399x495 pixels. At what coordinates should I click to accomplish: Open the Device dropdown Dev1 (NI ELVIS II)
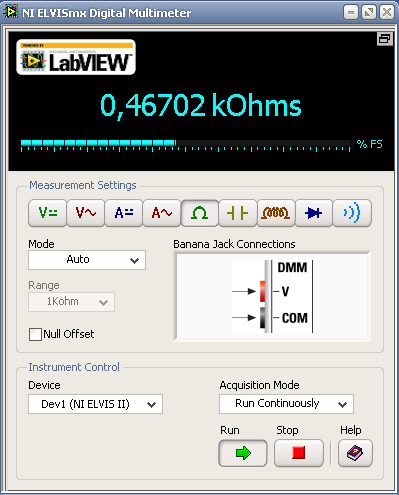point(95,404)
